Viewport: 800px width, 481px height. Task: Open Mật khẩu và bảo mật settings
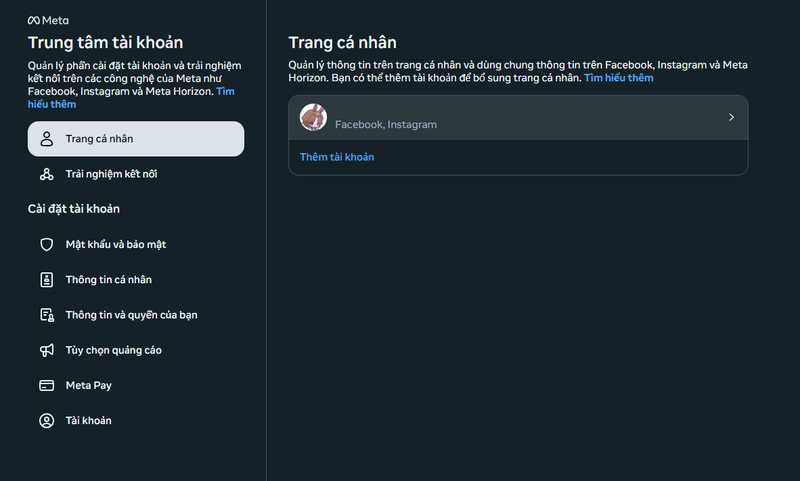coord(136,244)
